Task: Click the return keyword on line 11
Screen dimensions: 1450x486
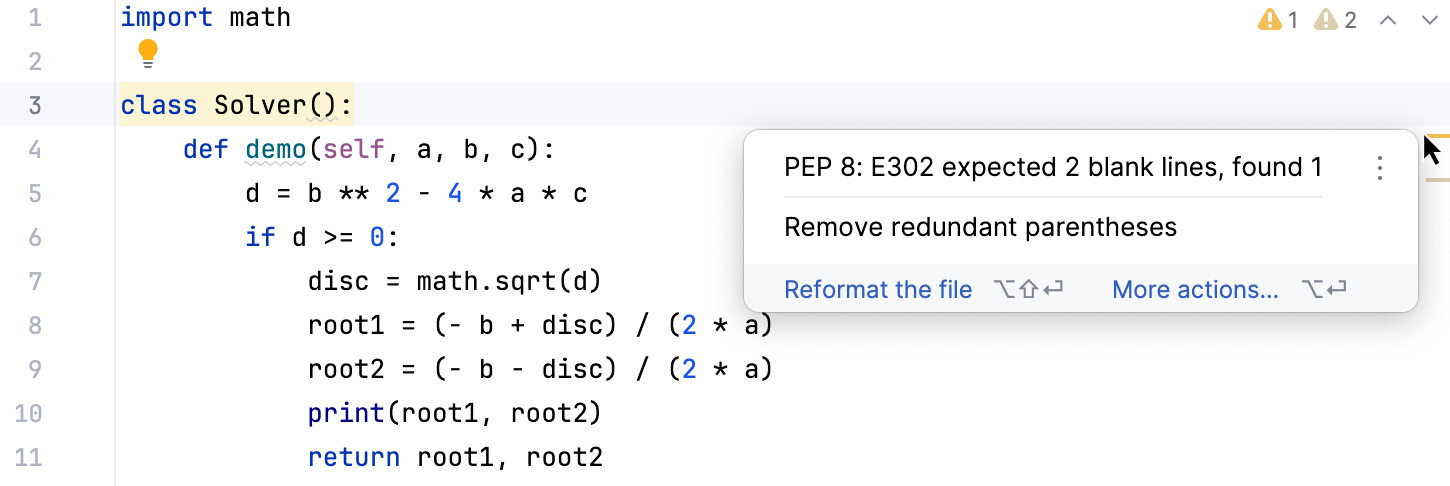Action: pyautogui.click(x=354, y=458)
